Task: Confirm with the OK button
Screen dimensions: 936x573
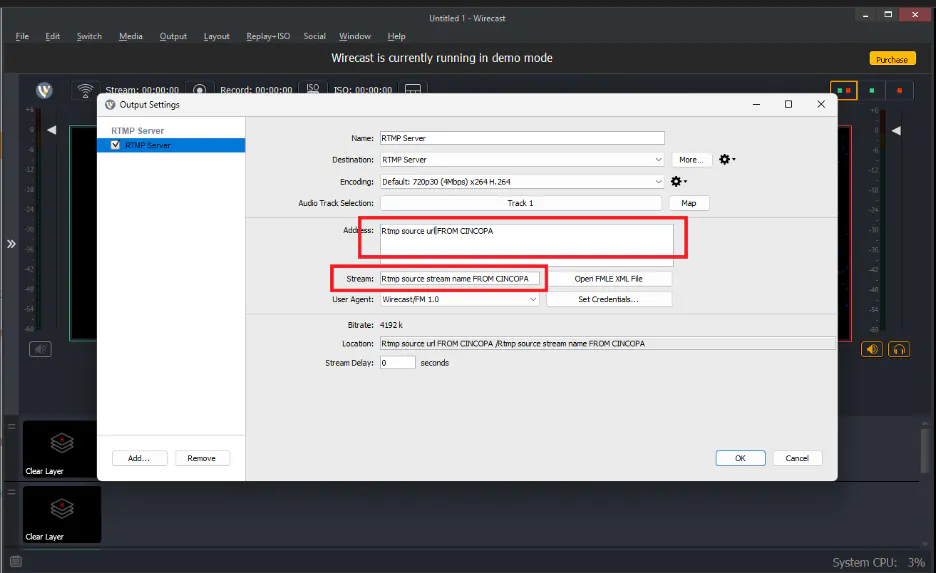Action: [740, 458]
